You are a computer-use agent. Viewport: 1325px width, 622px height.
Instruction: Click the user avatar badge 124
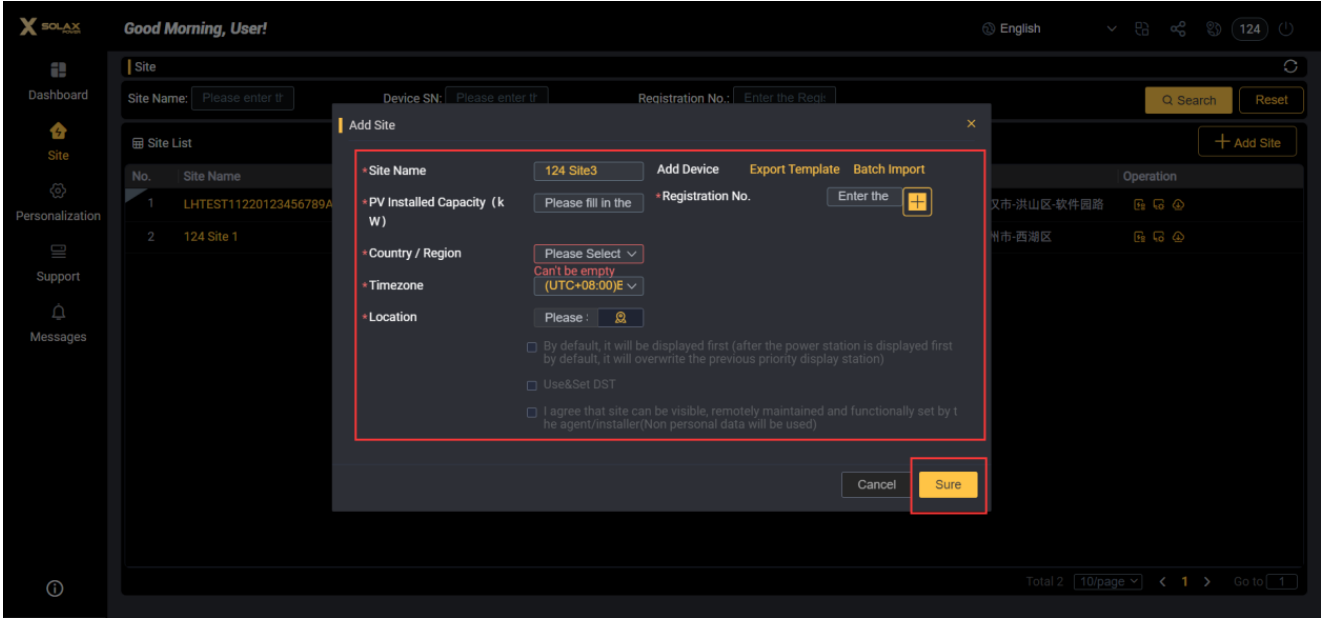click(1250, 29)
